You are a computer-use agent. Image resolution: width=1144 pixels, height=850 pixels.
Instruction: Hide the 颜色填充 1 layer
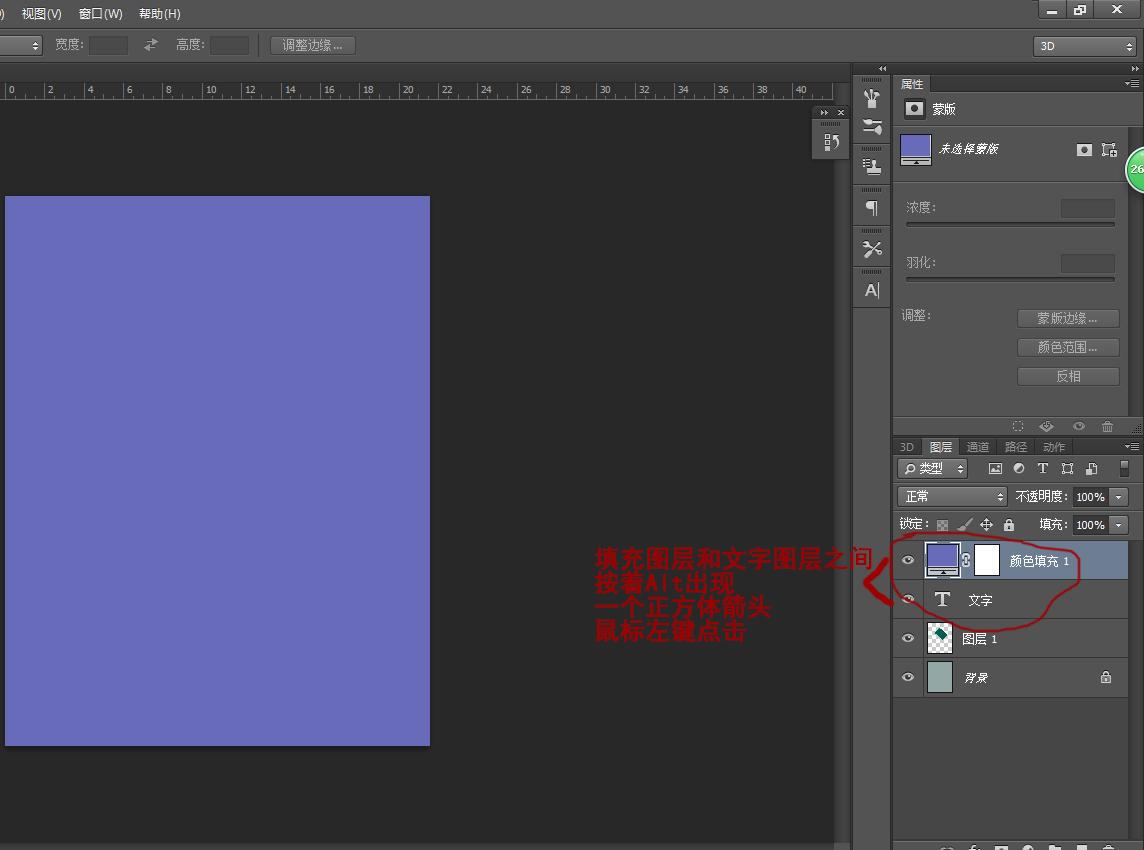908,560
